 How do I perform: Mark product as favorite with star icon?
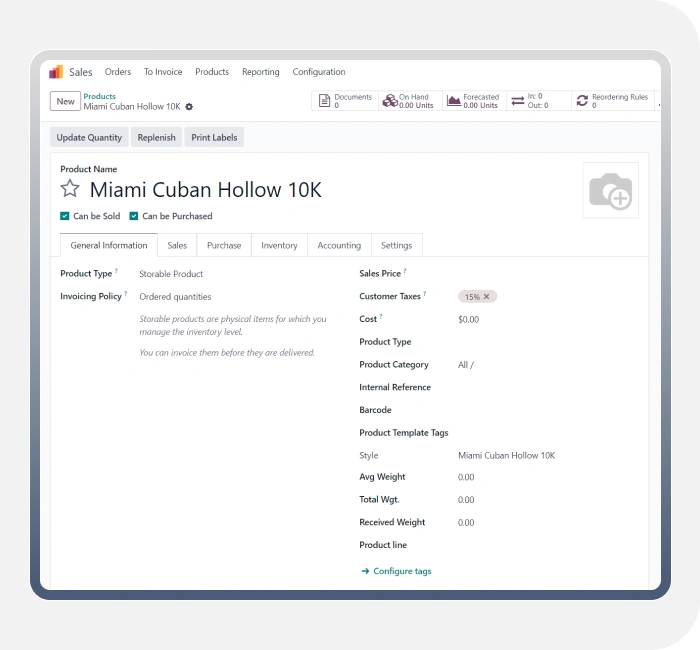(70, 188)
